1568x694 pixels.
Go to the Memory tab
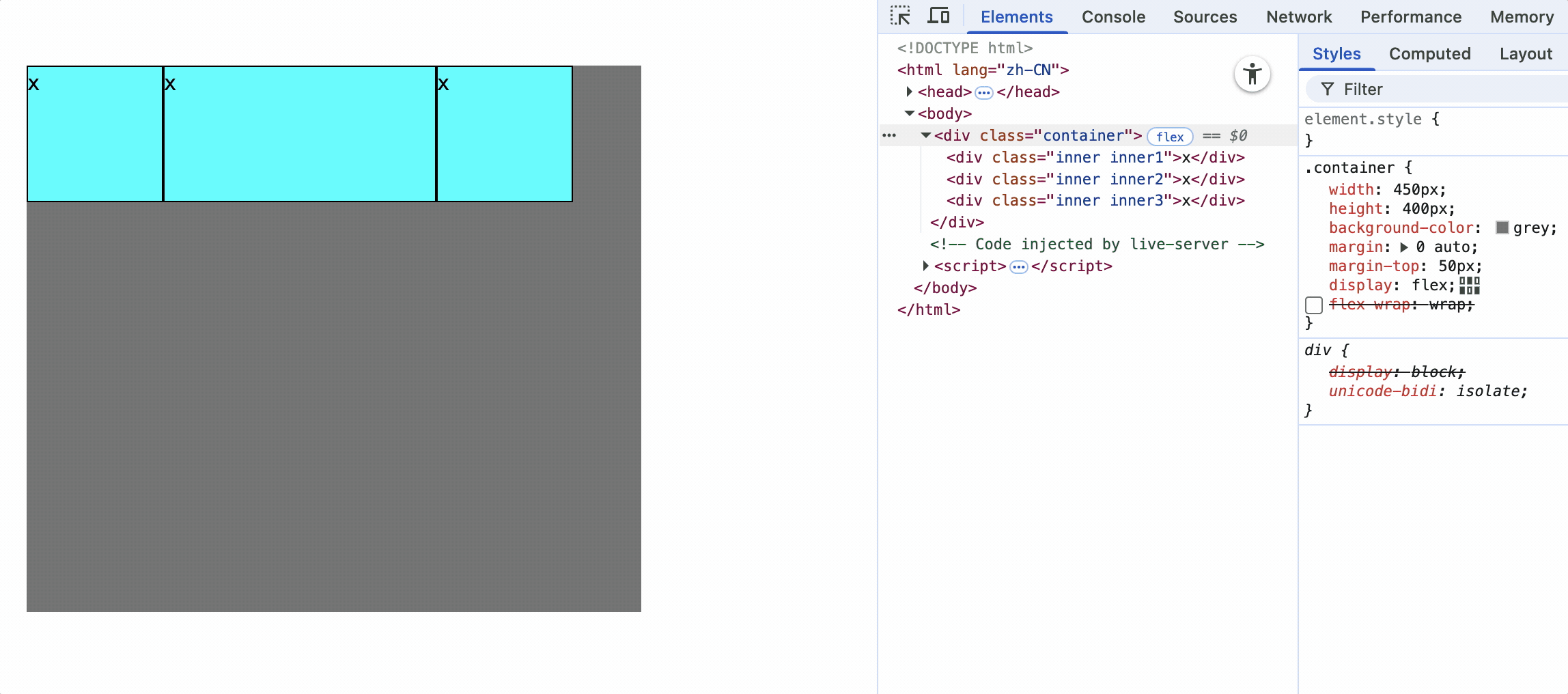pos(1522,17)
